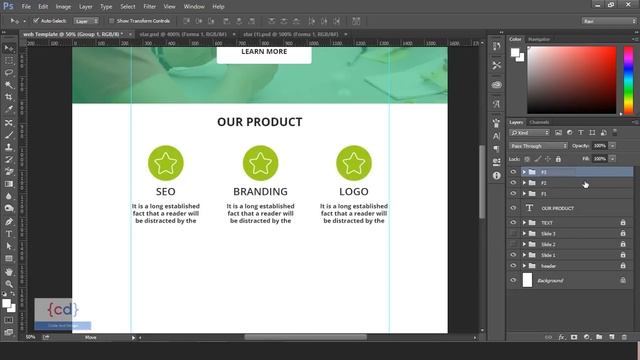
Task: Click the BRANDING label on canvas
Action: pos(260,191)
